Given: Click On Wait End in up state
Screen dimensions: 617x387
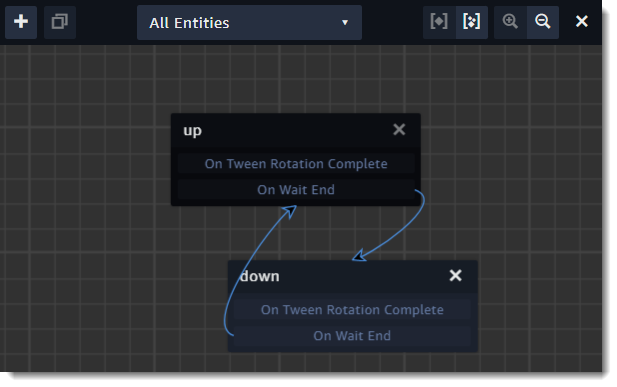Looking at the screenshot, I should pos(296,190).
